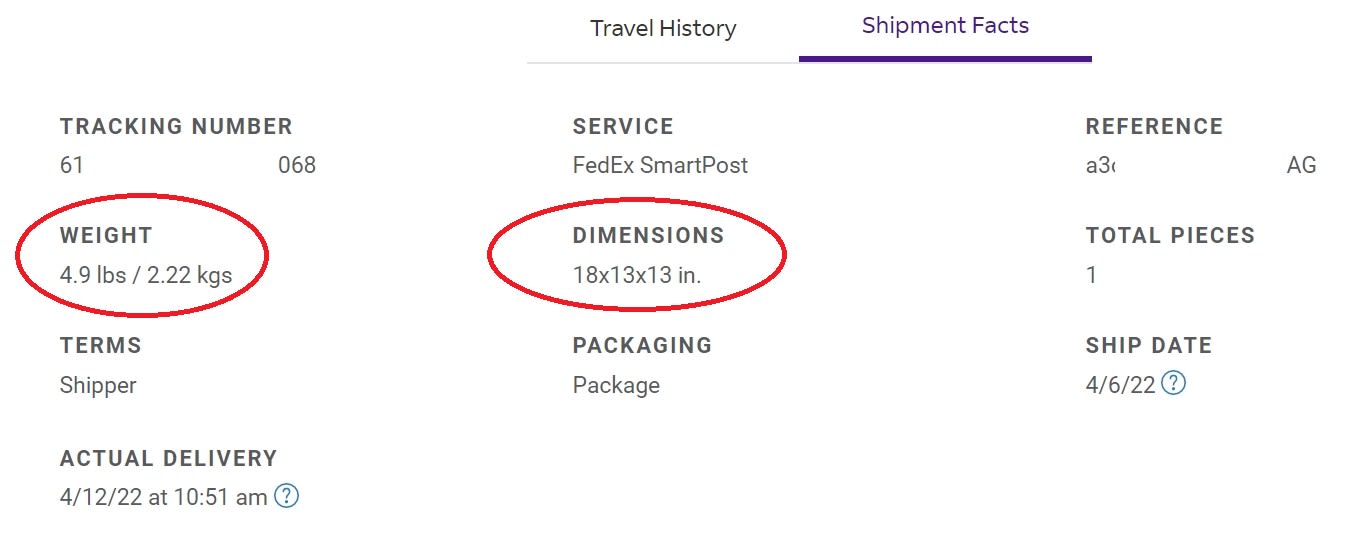Click the ACTUAL DELIVERY heading
Viewport: 1371px width, 547px height.
168,459
